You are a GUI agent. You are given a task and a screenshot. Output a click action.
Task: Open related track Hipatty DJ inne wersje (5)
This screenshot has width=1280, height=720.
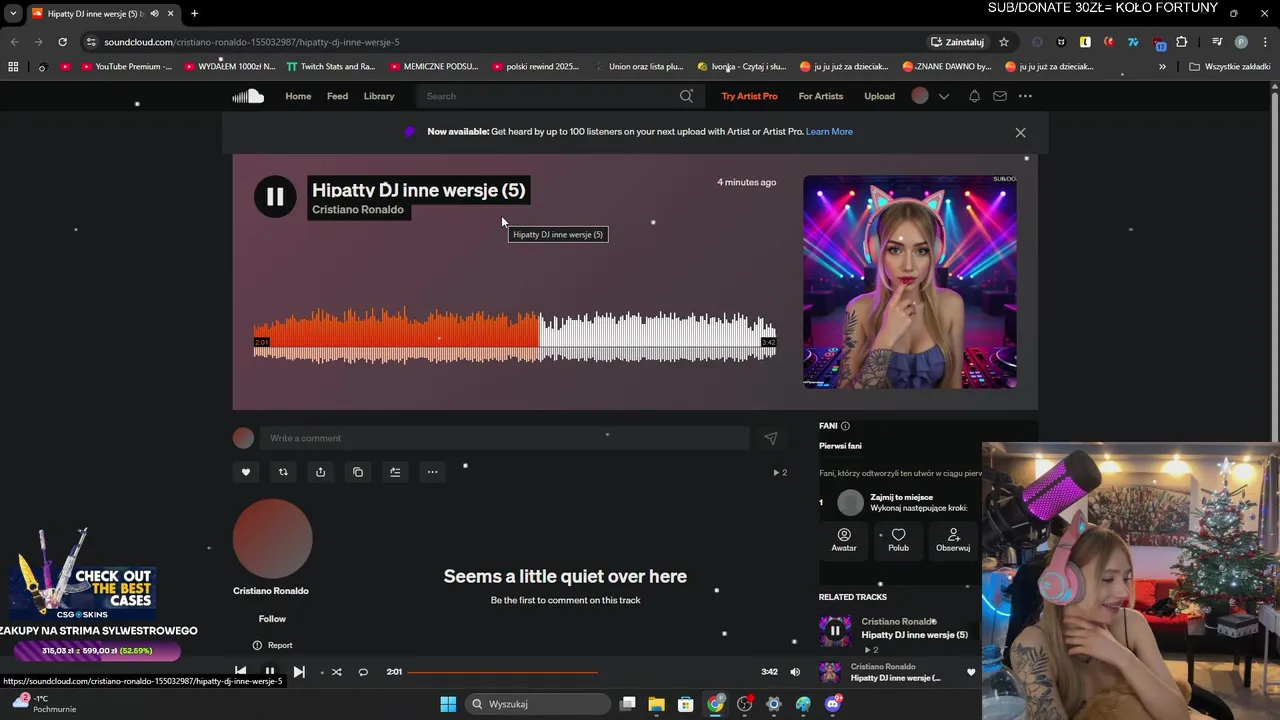[x=914, y=635]
